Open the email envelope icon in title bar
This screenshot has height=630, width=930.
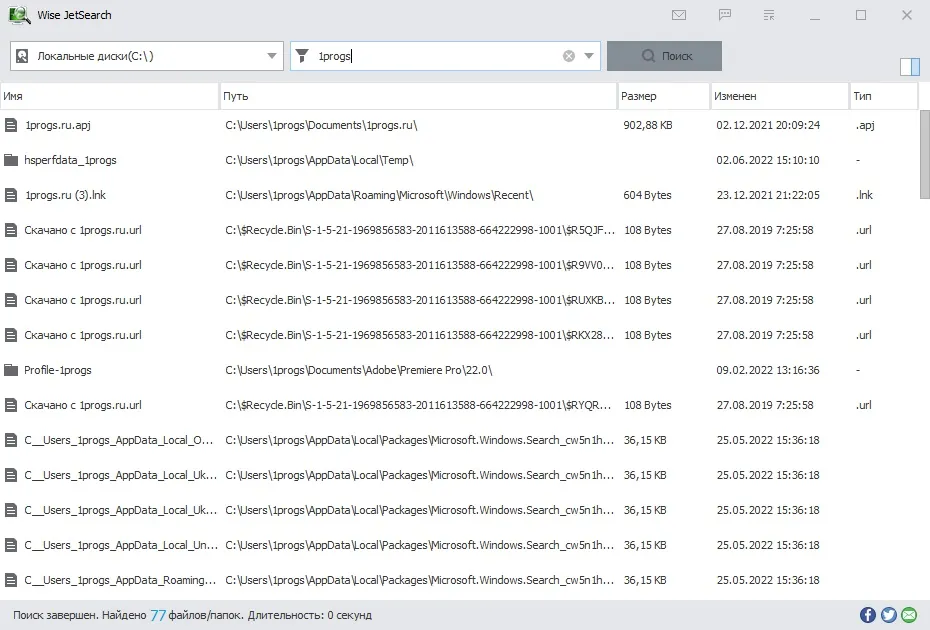tap(679, 15)
